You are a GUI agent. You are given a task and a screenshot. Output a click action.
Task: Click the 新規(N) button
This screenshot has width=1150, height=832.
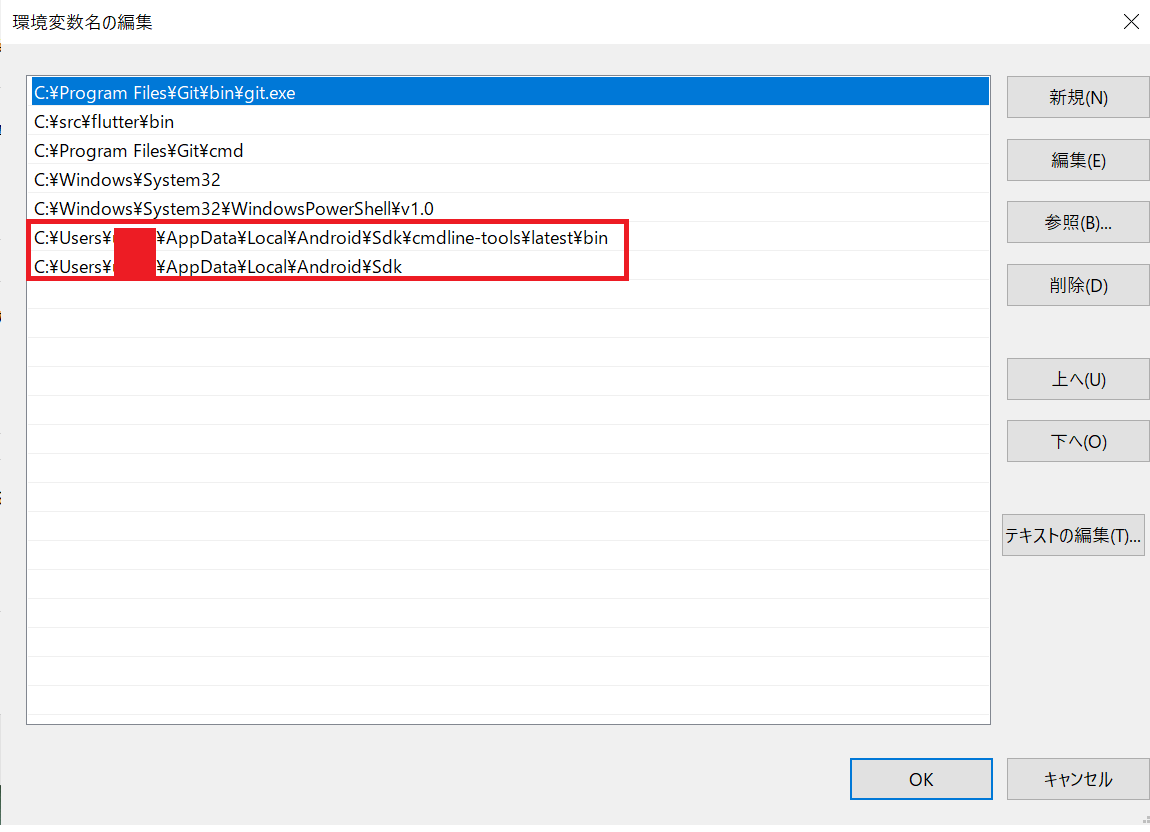1077,97
